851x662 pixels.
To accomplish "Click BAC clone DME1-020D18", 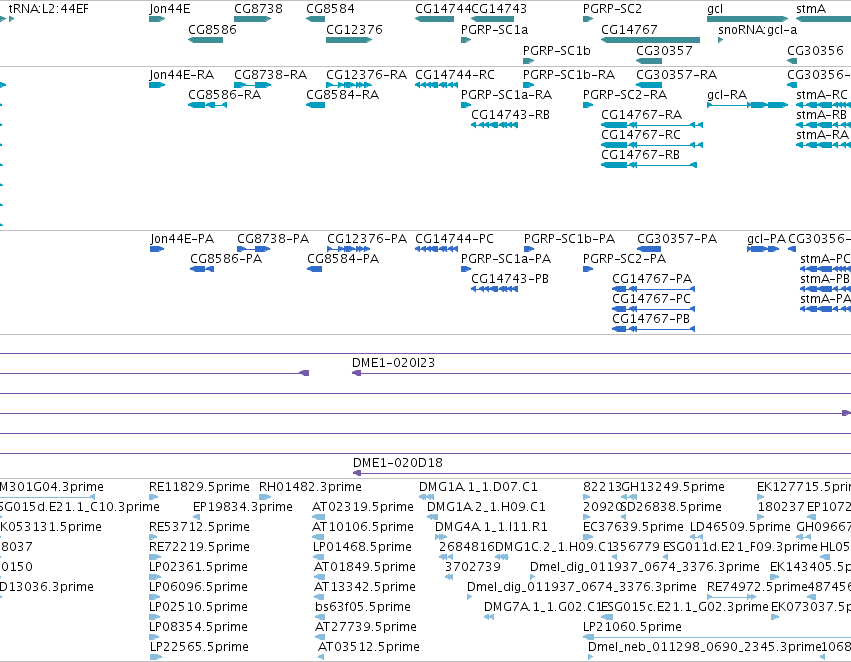I will 398,463.
